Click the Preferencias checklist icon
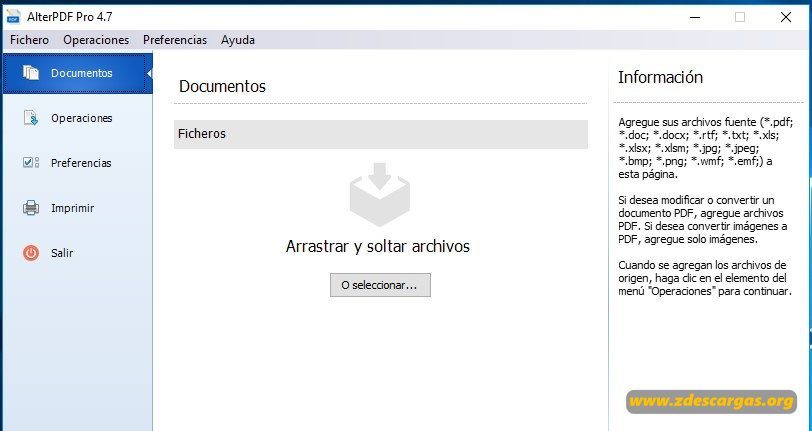This screenshot has width=812, height=431. (x=31, y=163)
